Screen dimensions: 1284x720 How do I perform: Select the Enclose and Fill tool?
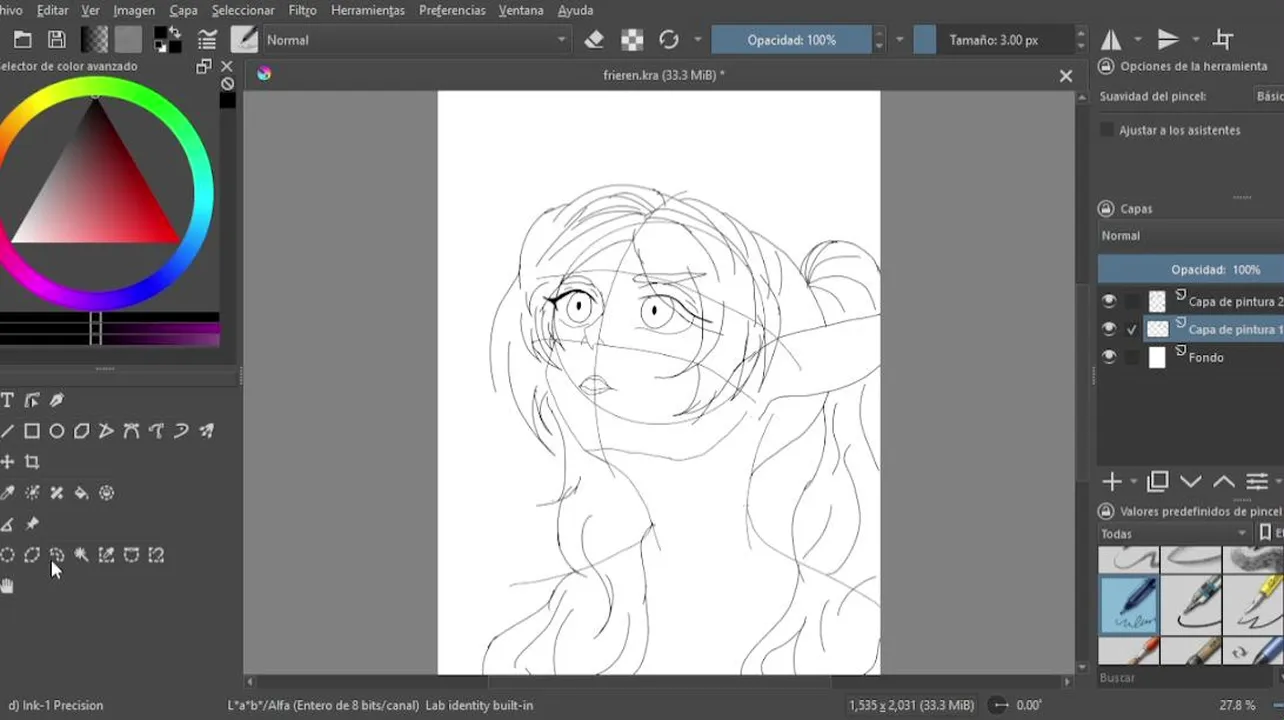click(x=107, y=493)
